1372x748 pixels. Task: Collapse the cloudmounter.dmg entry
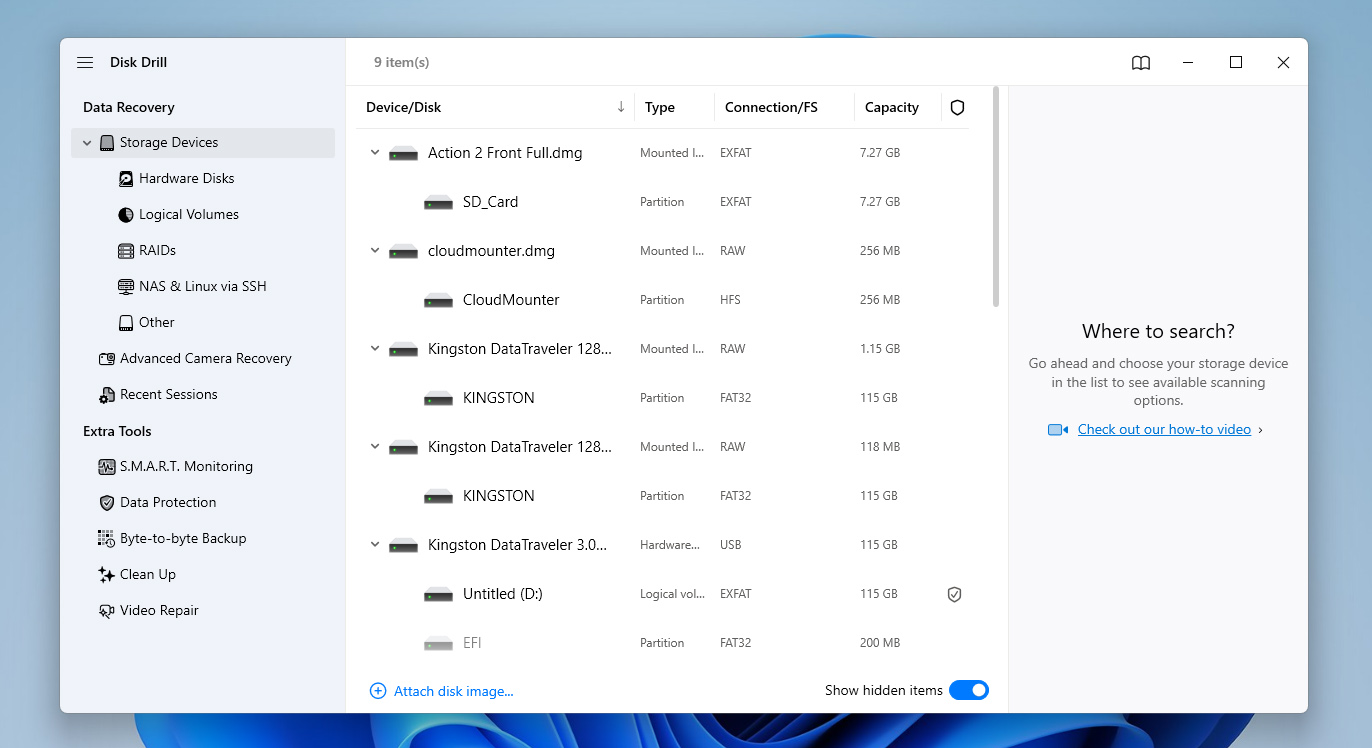374,251
